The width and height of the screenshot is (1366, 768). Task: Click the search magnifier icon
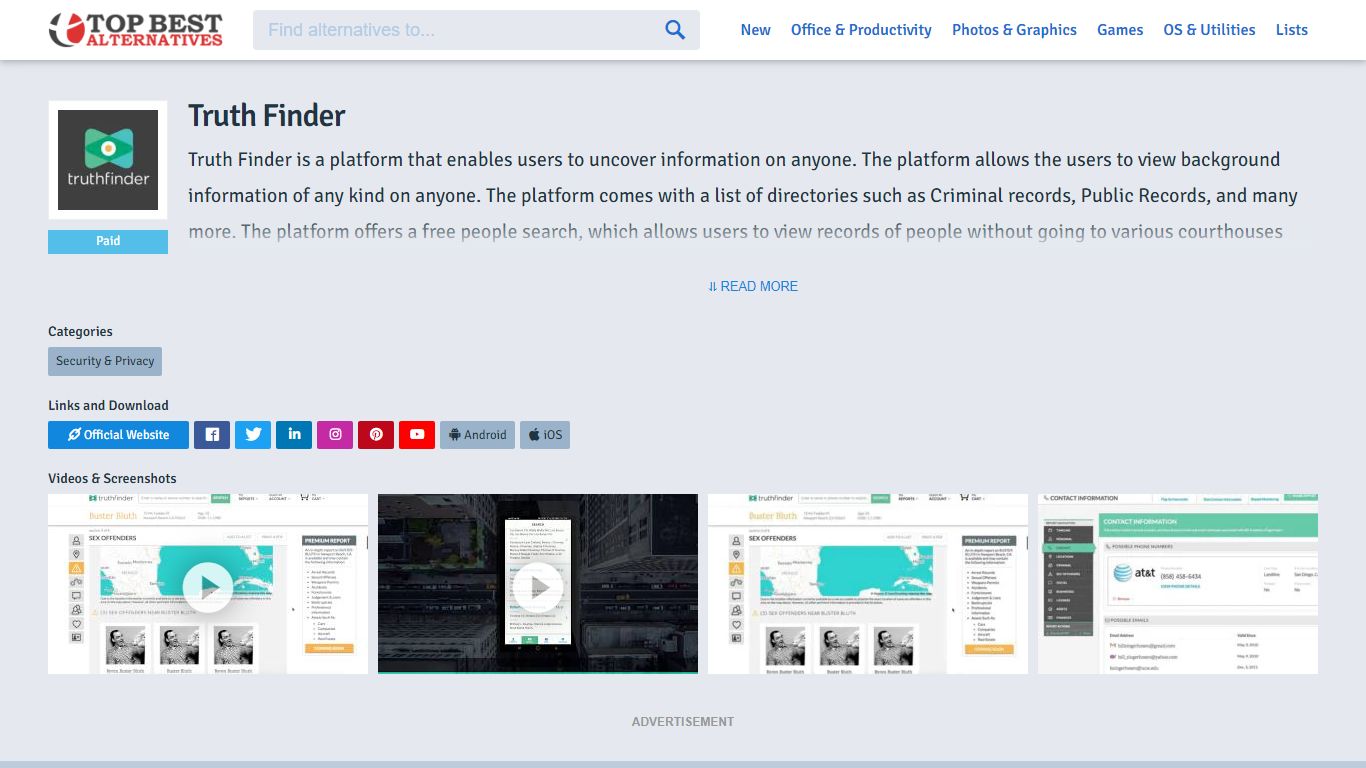pyautogui.click(x=675, y=30)
